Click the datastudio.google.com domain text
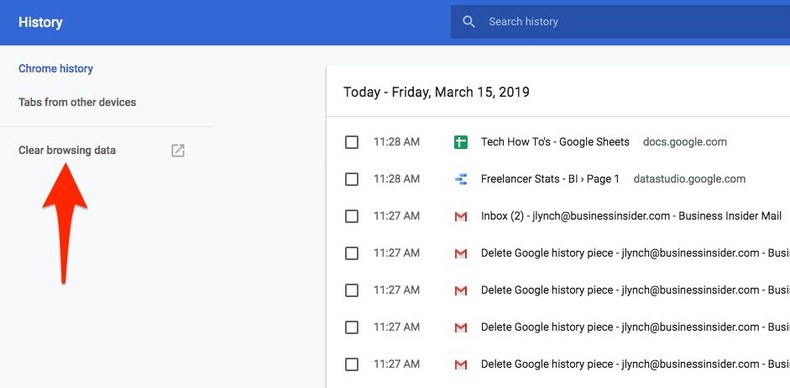 point(689,179)
